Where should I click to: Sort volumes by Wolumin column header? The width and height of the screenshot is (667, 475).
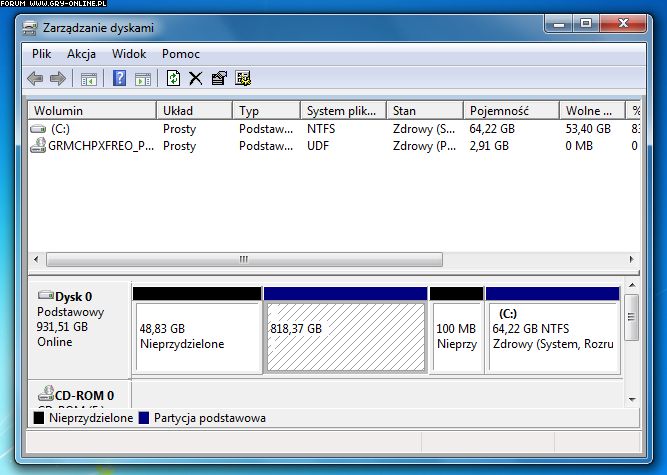[x=92, y=110]
